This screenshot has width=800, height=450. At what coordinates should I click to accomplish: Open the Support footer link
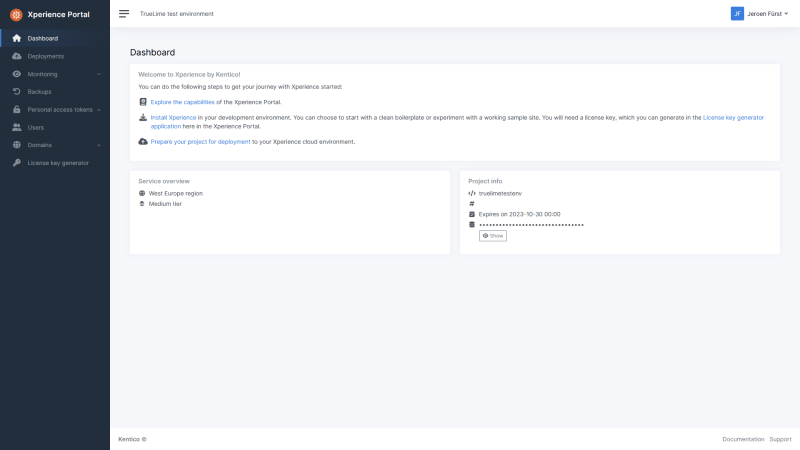[x=780, y=439]
